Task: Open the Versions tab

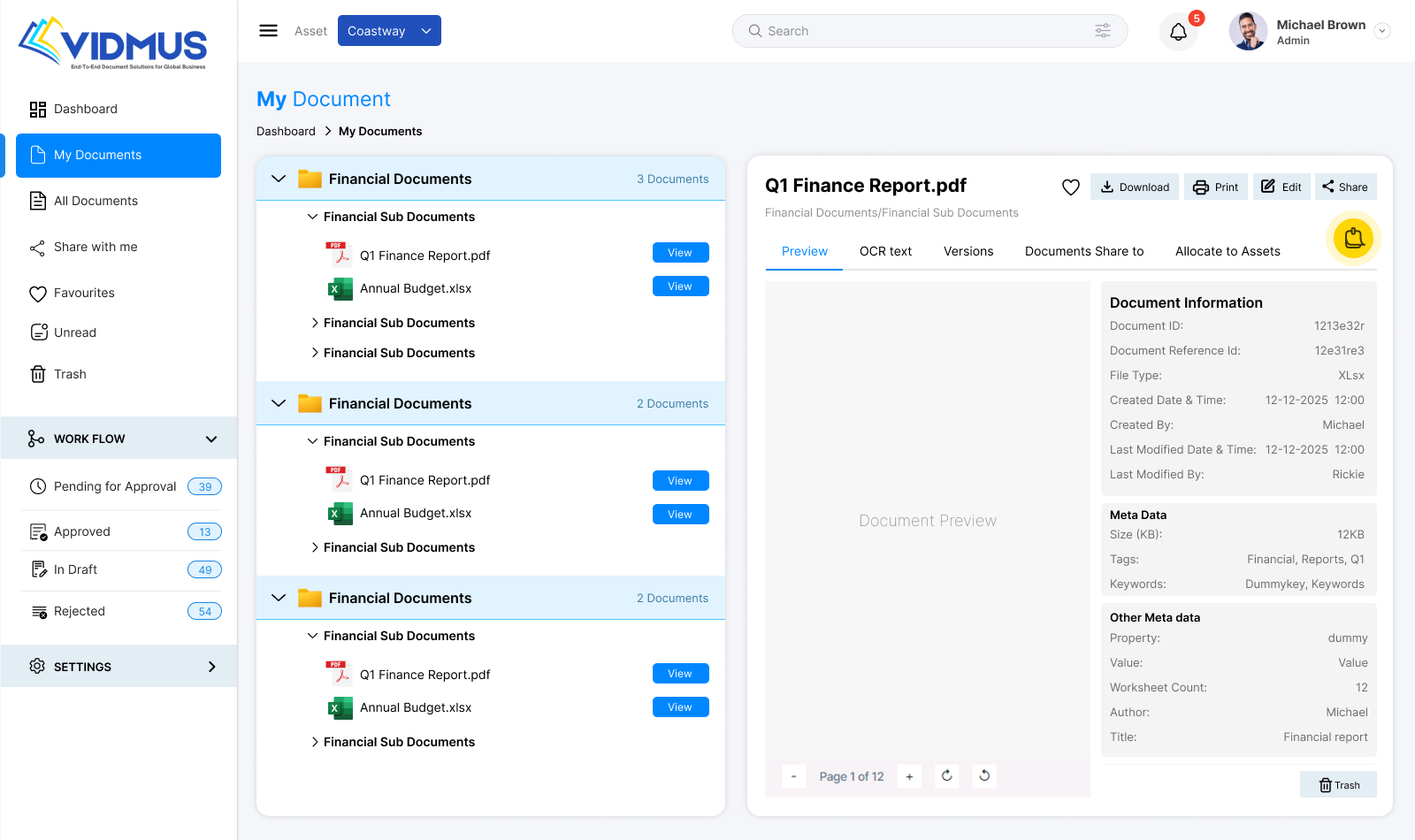Action: (968, 251)
